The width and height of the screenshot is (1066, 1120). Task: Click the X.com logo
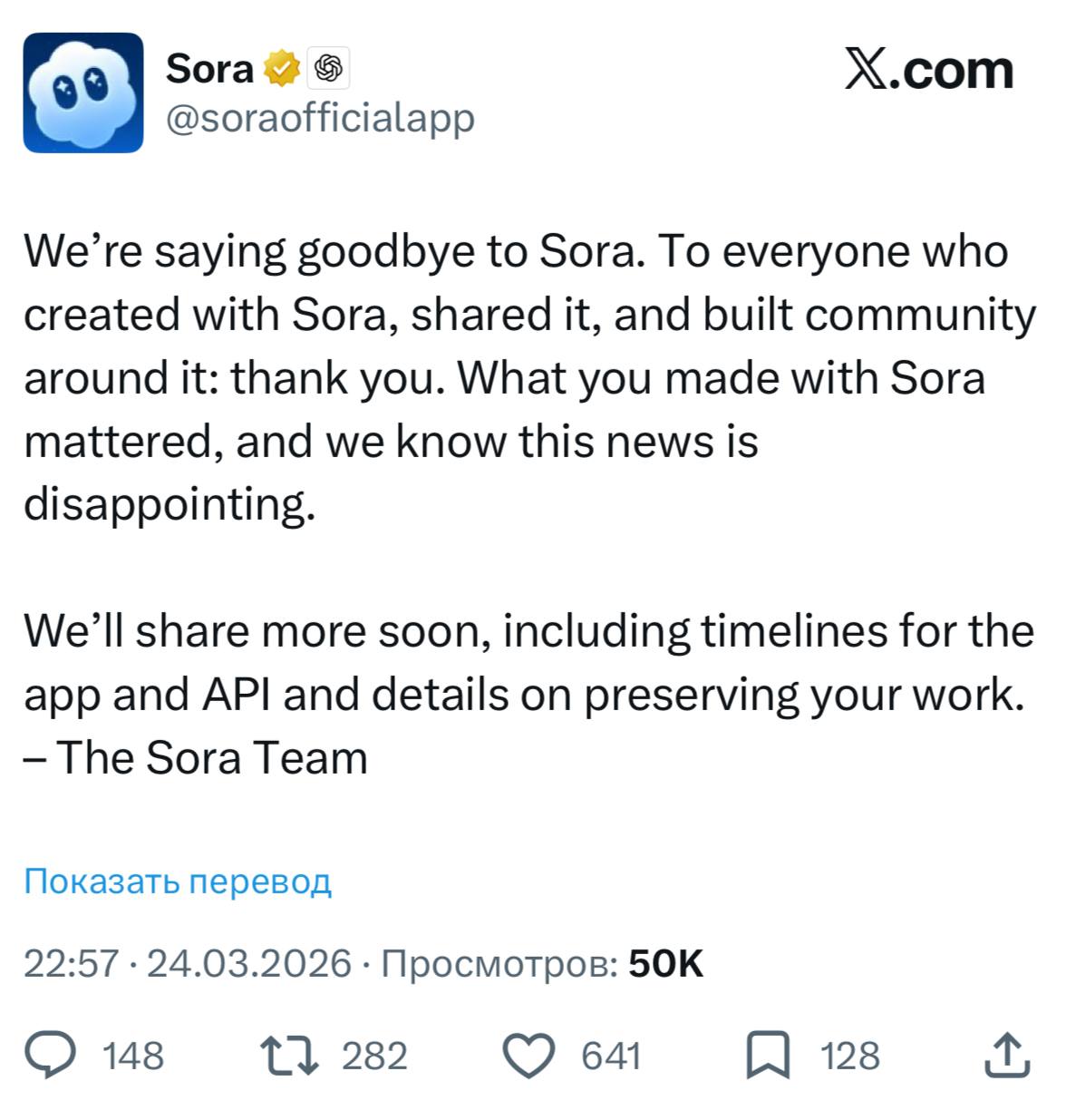pyautogui.click(x=928, y=70)
